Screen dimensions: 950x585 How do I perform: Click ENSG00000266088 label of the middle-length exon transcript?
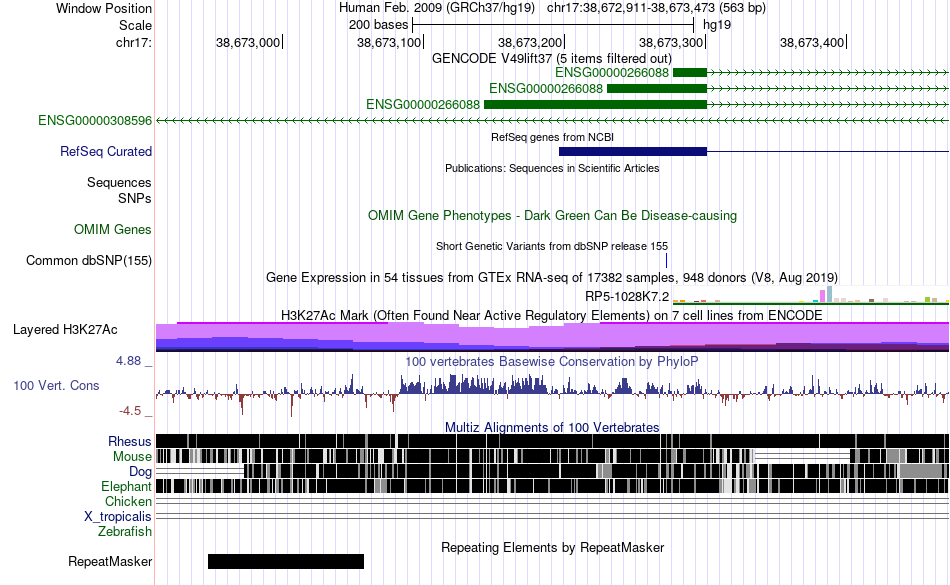pyautogui.click(x=546, y=88)
